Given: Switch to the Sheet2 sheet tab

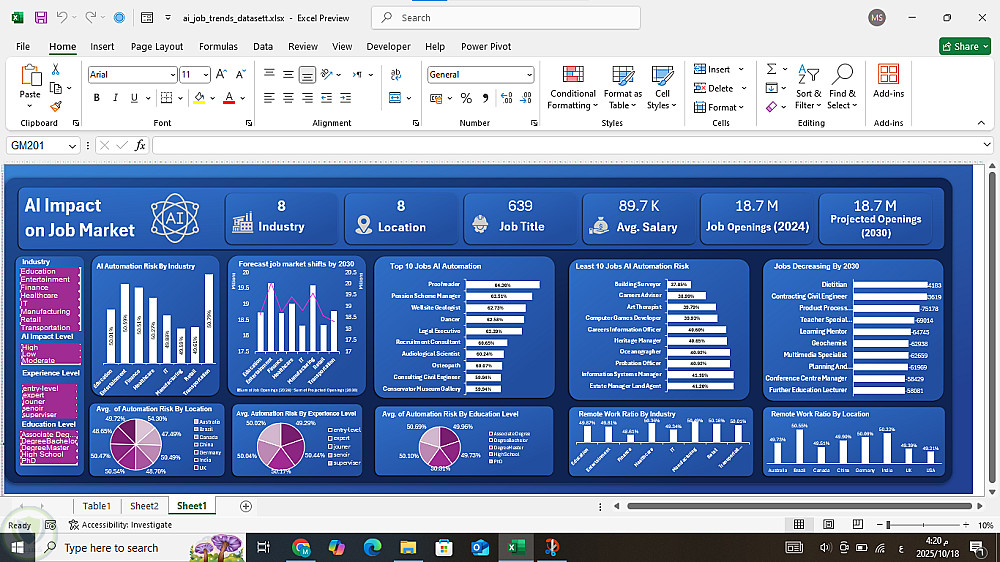Looking at the screenshot, I should 144,506.
